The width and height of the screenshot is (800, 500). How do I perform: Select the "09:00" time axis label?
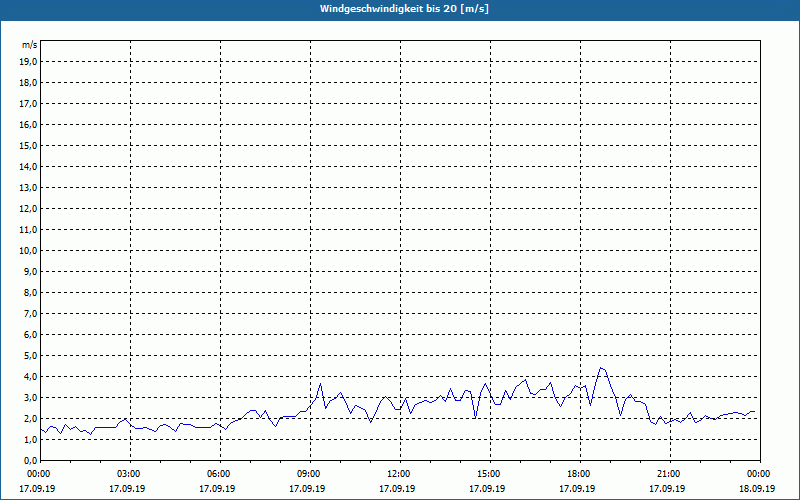(309, 474)
